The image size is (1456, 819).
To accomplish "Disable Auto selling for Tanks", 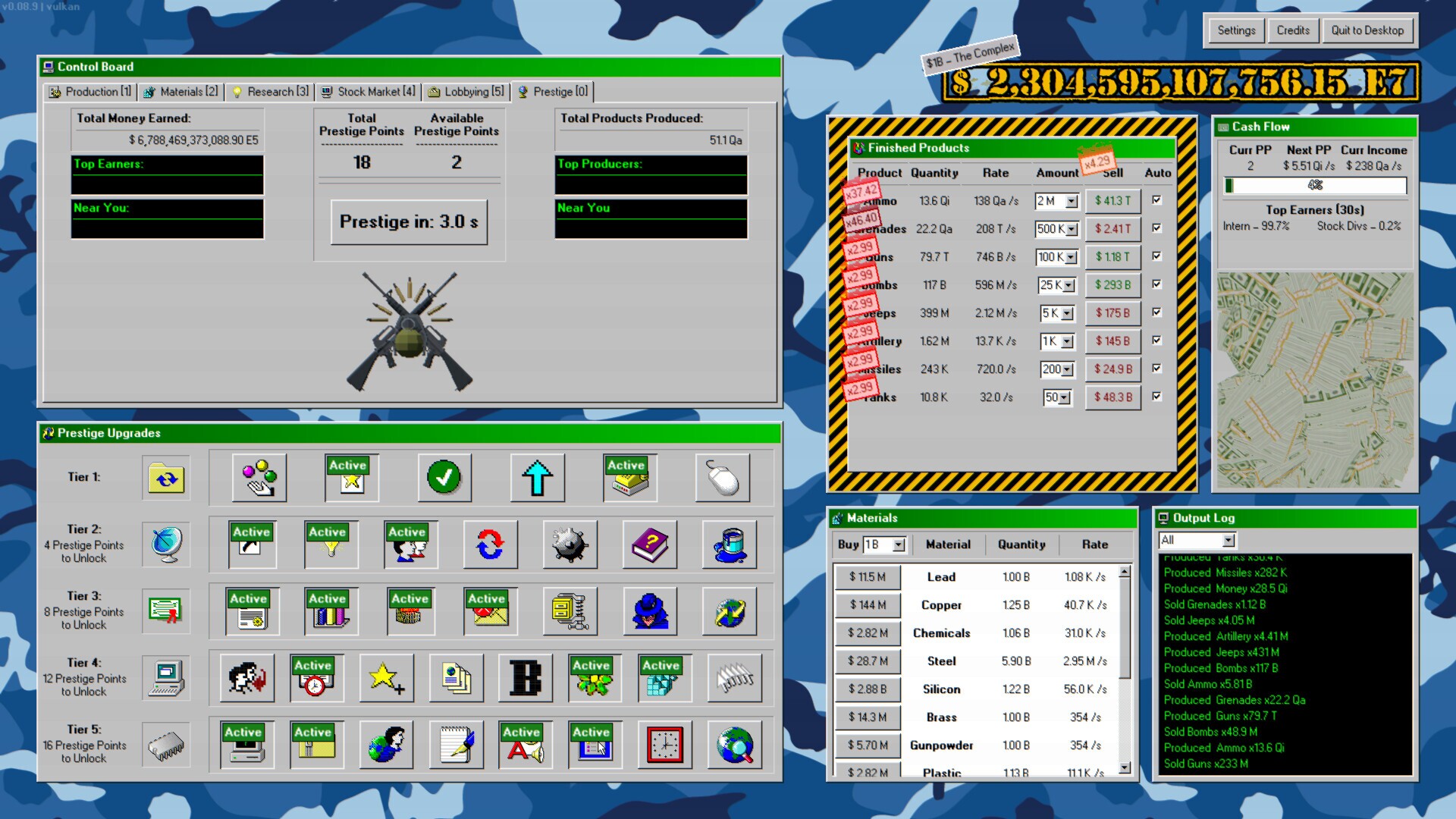I will point(1156,397).
